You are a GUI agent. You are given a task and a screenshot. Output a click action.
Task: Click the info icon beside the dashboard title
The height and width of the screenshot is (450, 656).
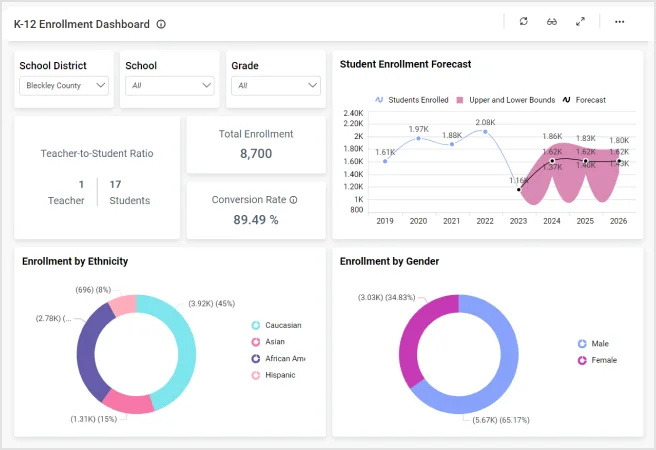click(x=162, y=24)
